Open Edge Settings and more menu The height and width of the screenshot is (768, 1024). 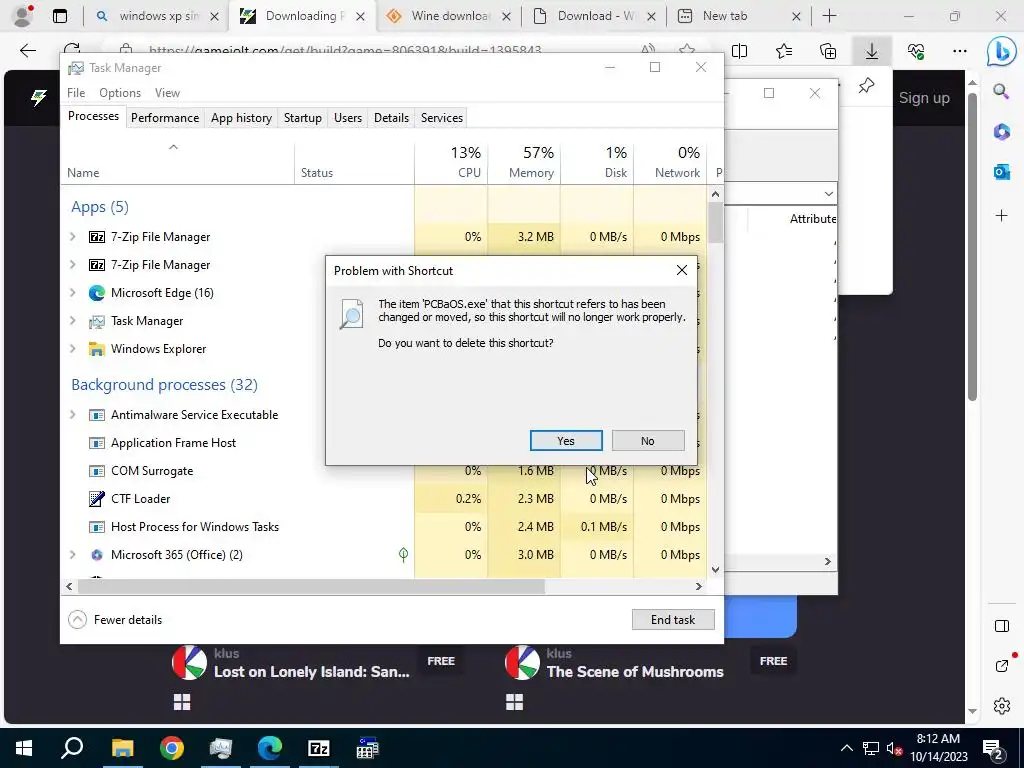[x=959, y=51]
